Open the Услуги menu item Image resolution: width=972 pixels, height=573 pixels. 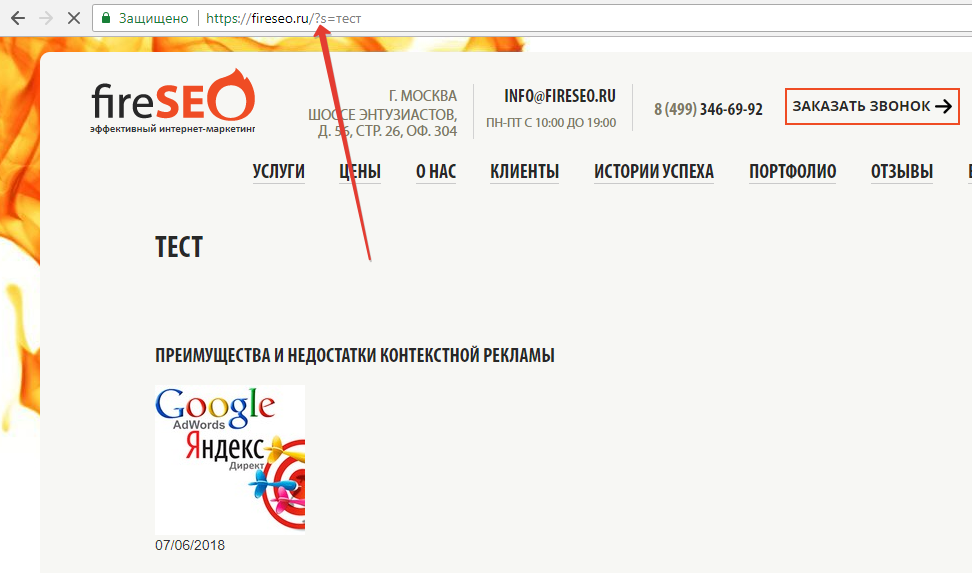pos(278,172)
